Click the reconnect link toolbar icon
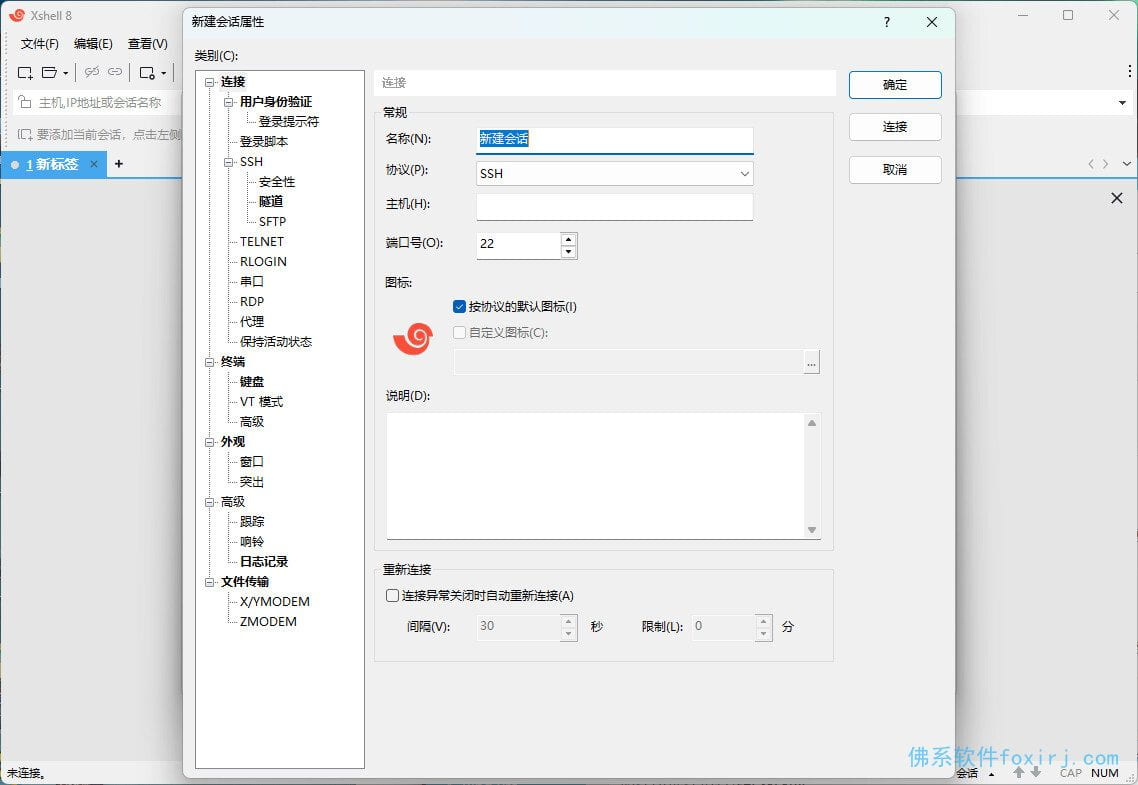 pyautogui.click(x=115, y=72)
